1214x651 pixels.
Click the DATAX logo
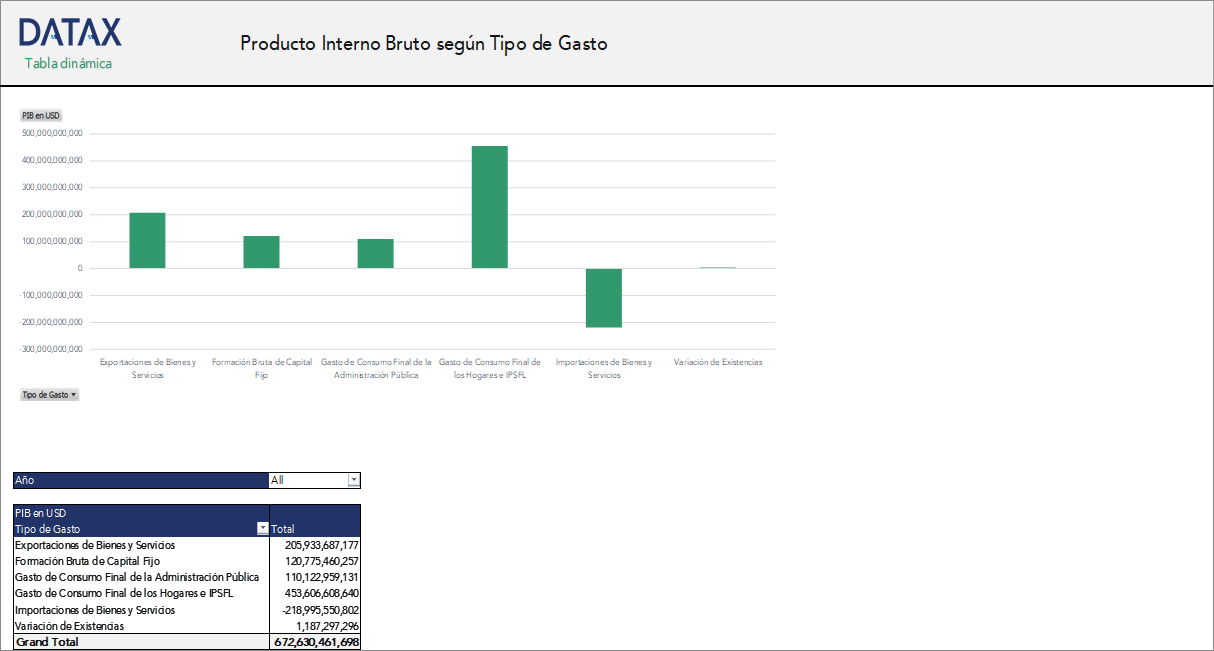point(70,32)
